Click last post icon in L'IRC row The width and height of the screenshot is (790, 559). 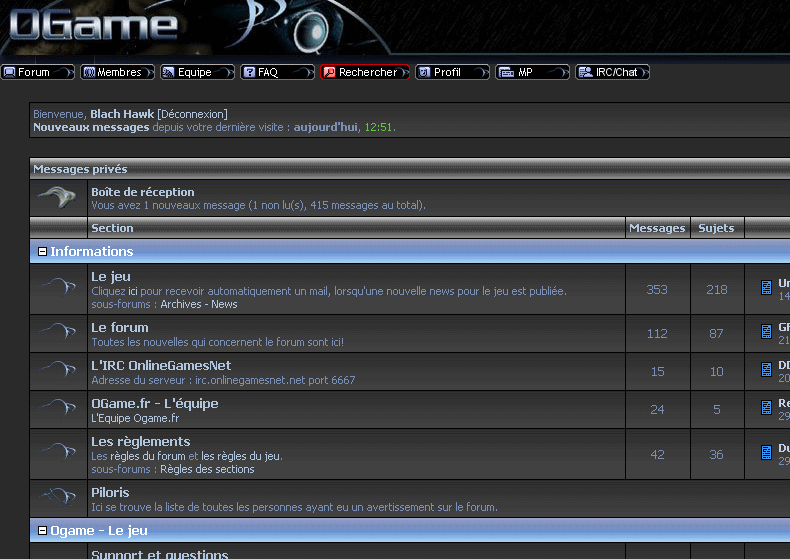[x=766, y=369]
